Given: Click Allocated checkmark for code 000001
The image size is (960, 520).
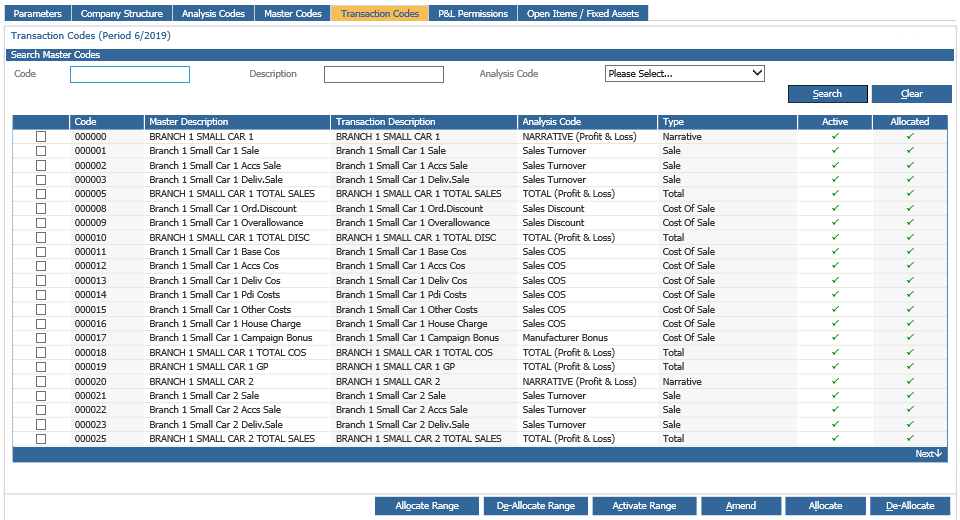Looking at the screenshot, I should (x=910, y=150).
